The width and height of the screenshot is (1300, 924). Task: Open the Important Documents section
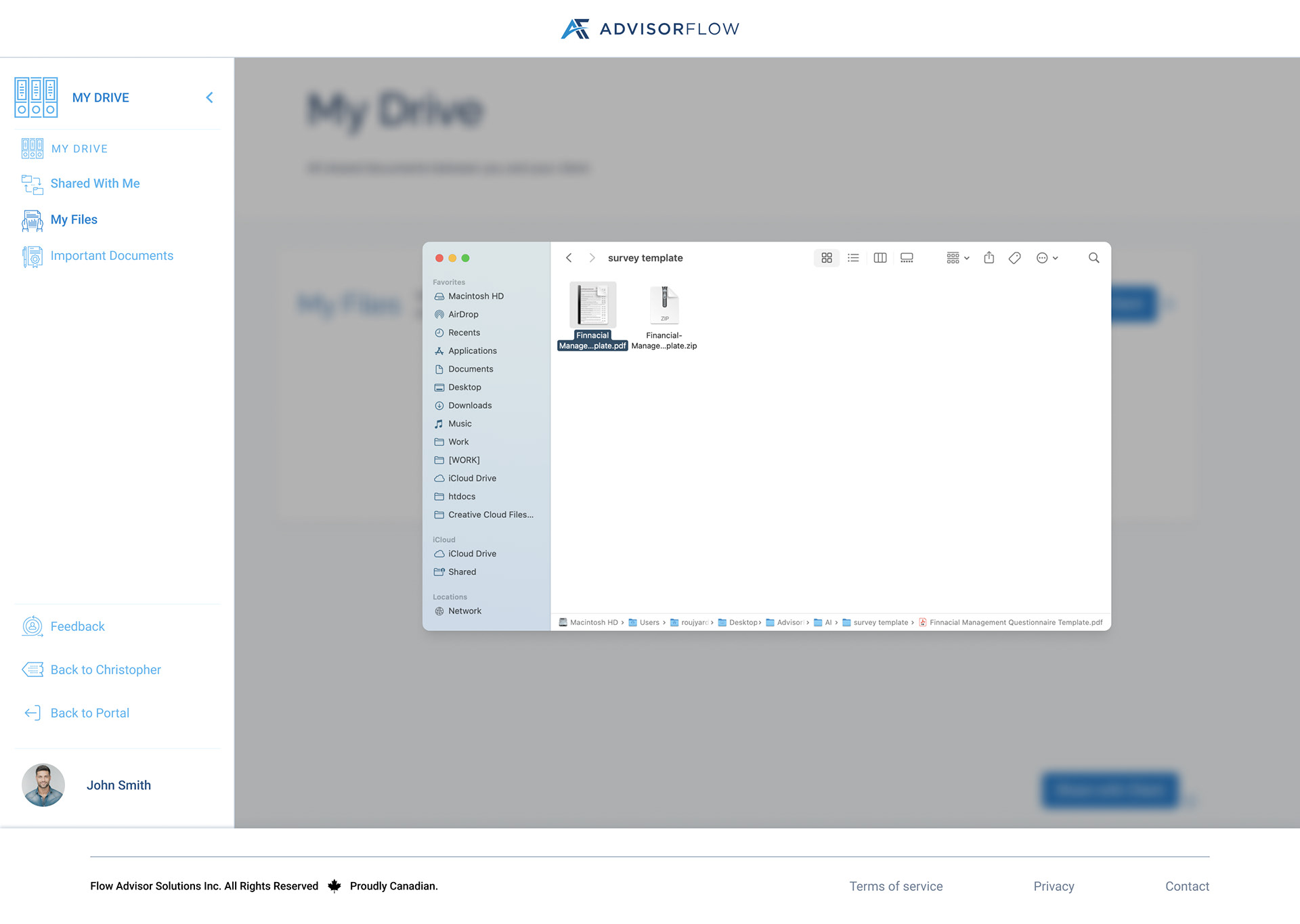pos(112,255)
